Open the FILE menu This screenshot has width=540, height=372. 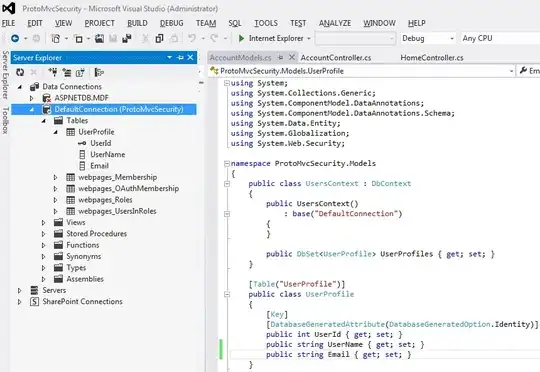tap(8, 23)
